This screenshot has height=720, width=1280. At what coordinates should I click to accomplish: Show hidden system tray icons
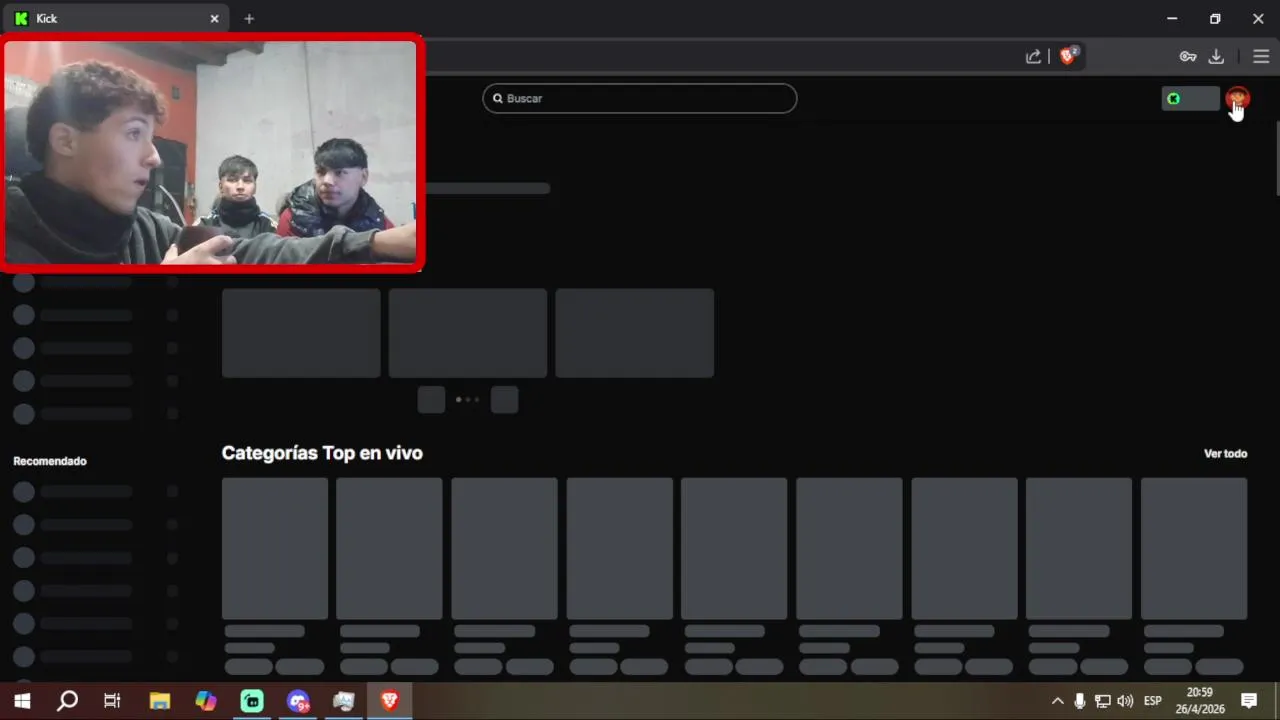(x=1057, y=701)
